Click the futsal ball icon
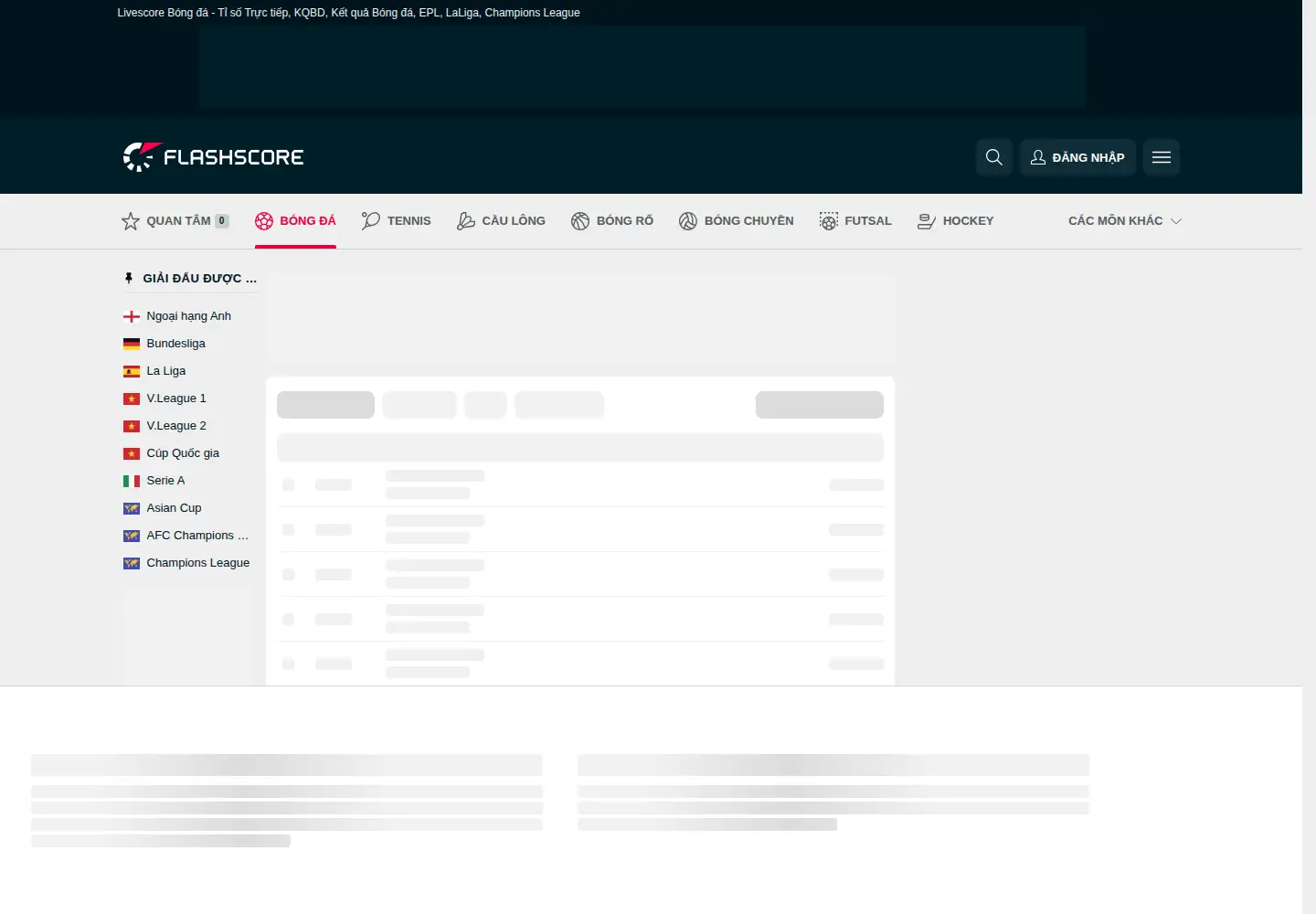This screenshot has width=1316, height=914. (829, 221)
